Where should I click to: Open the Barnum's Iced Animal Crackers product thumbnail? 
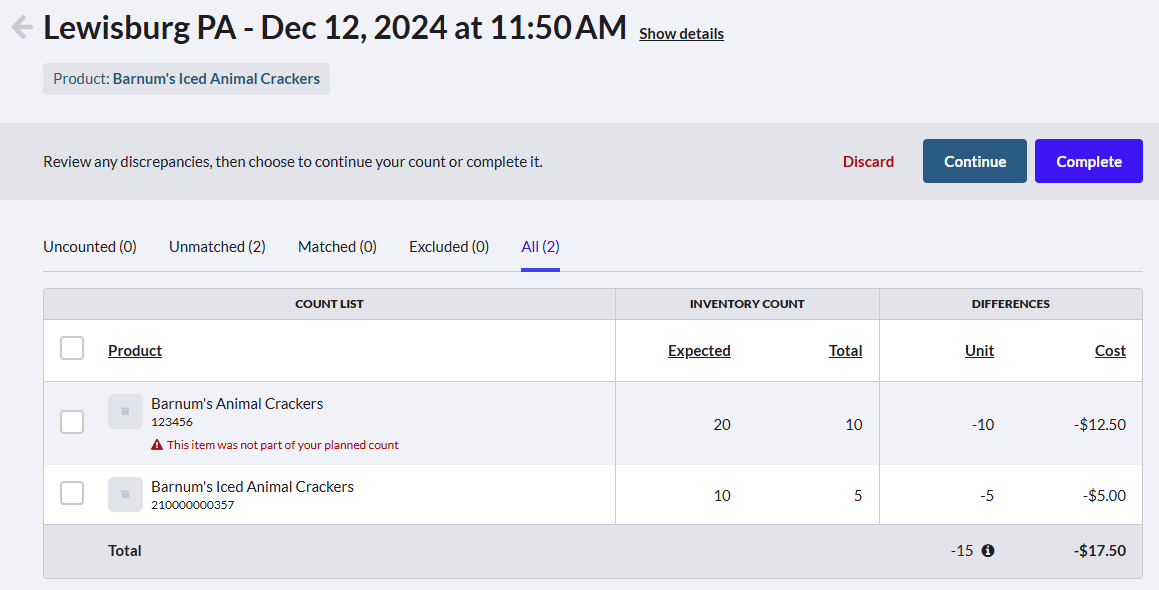tap(125, 495)
